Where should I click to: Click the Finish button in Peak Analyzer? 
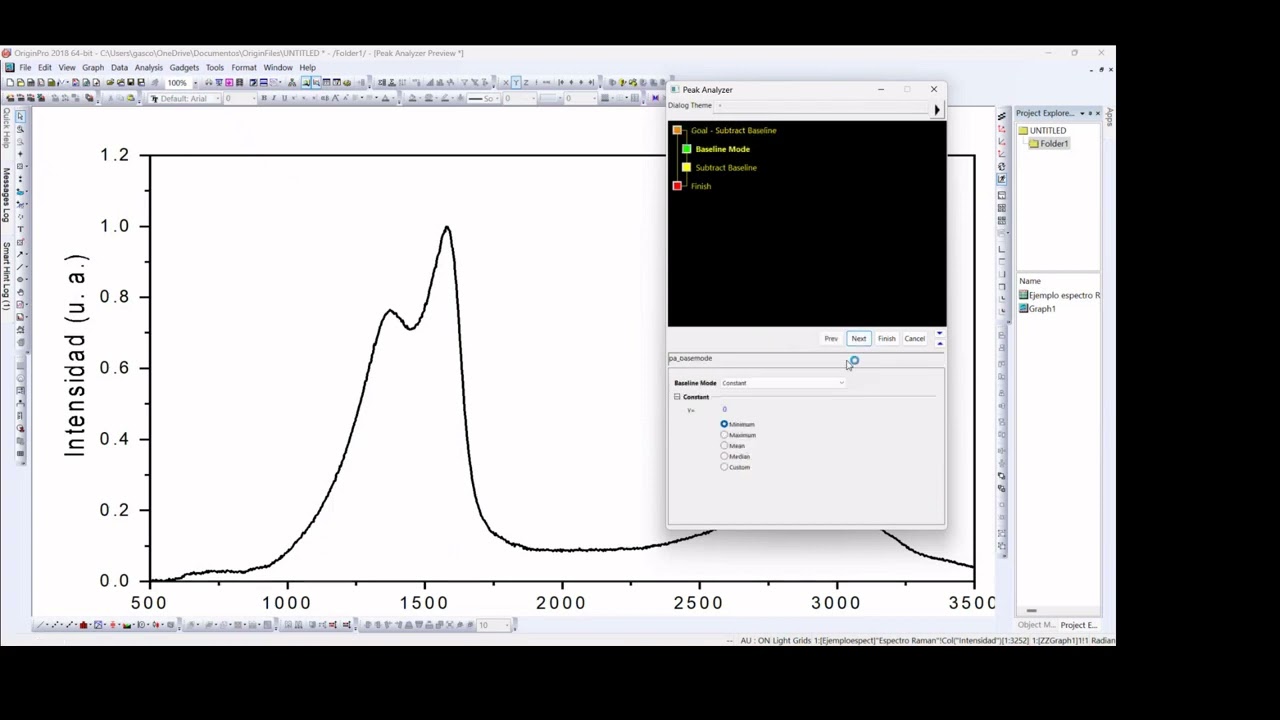click(x=887, y=339)
